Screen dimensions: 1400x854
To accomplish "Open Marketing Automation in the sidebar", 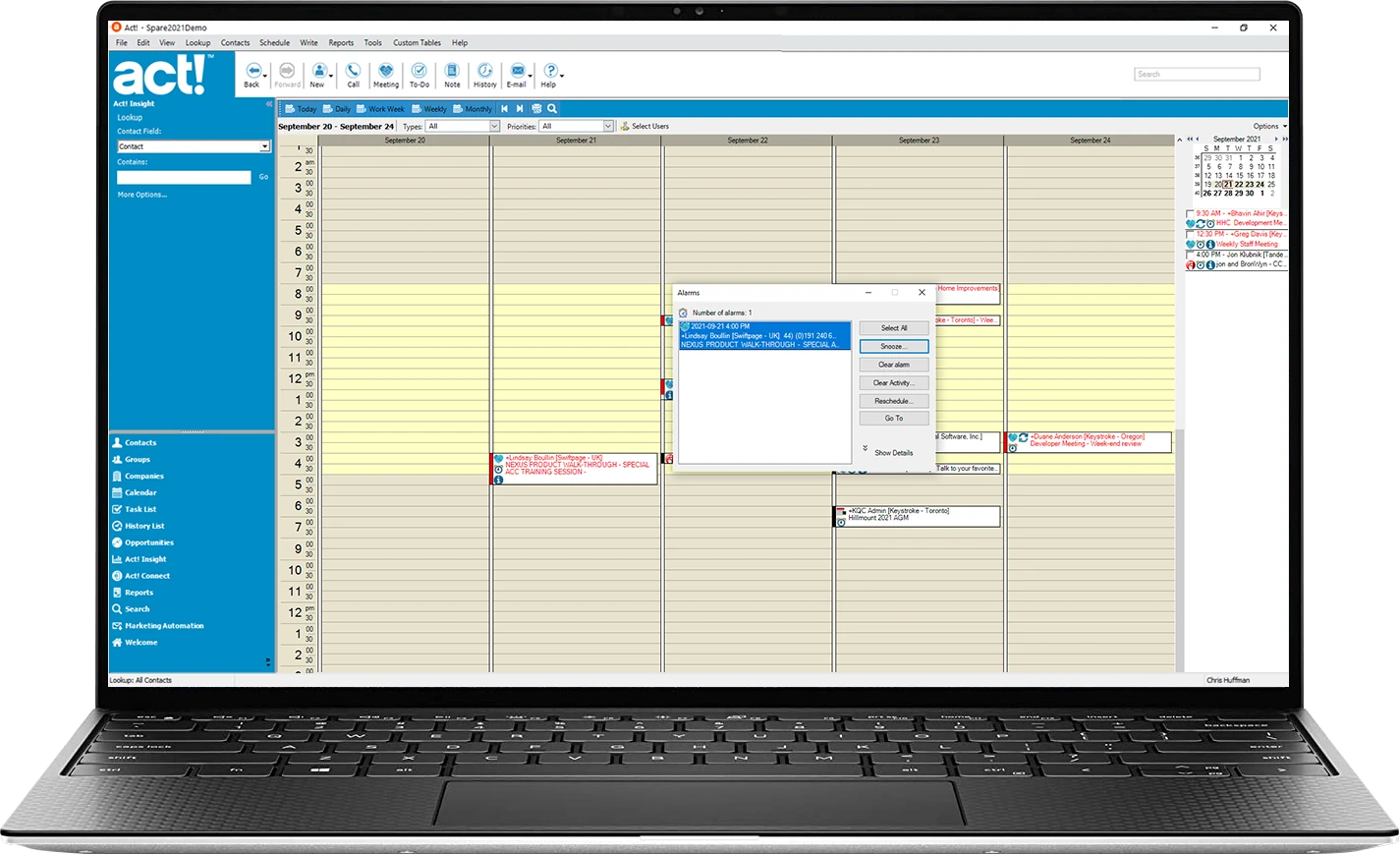I will tap(158, 626).
